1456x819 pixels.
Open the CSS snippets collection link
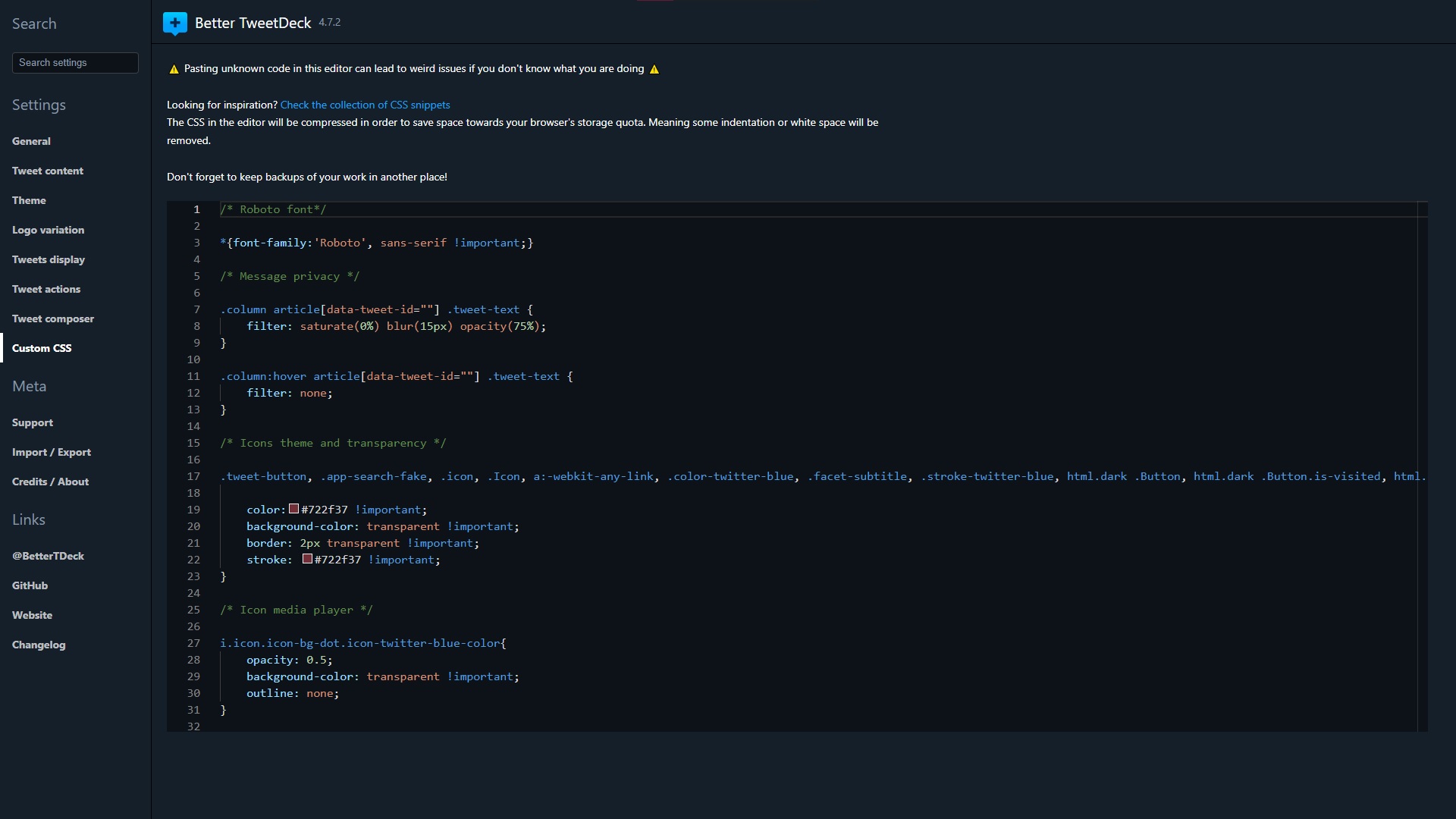pyautogui.click(x=365, y=105)
